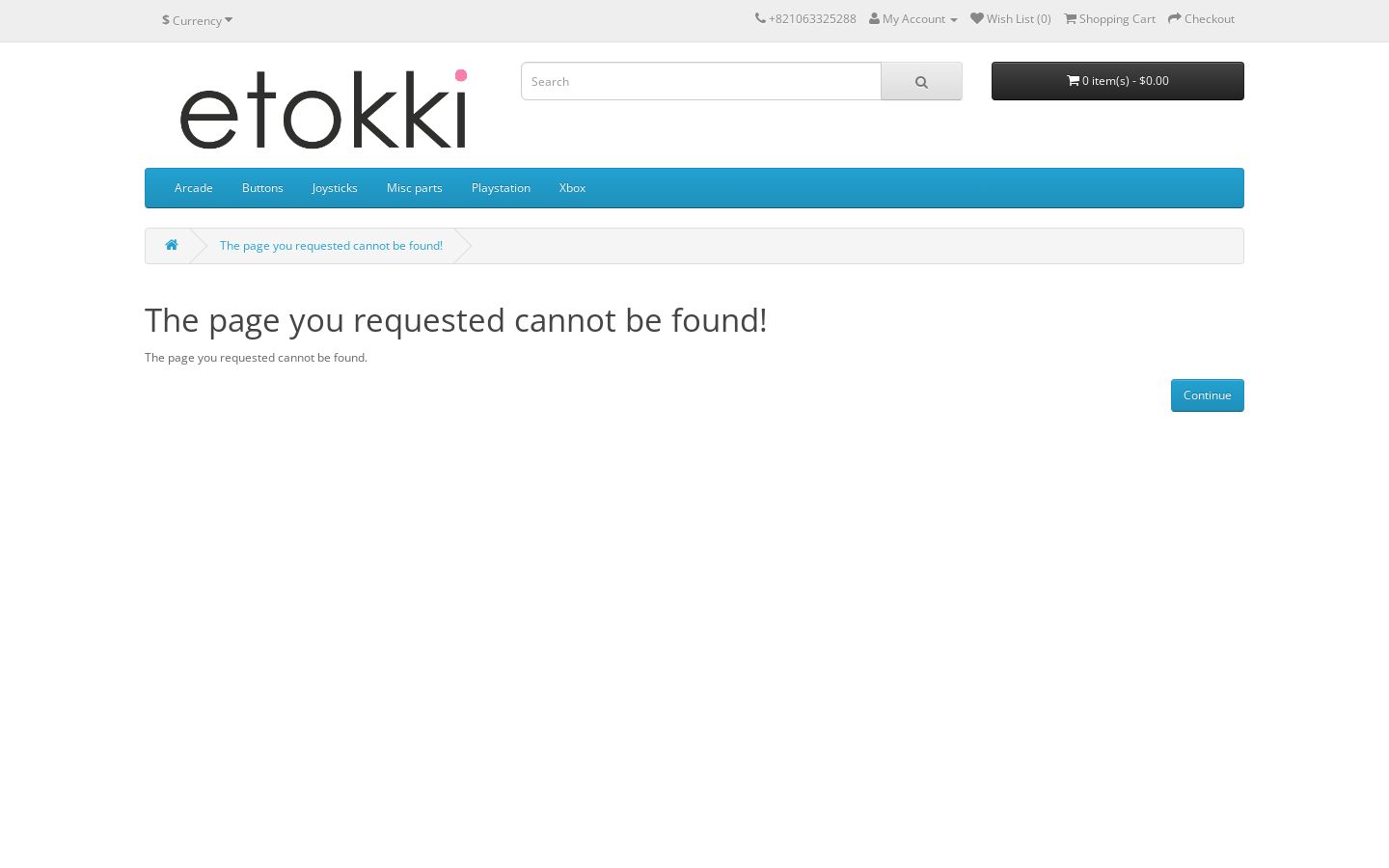Open the Currency dropdown
Screen dimensions: 1389x868
point(197,20)
